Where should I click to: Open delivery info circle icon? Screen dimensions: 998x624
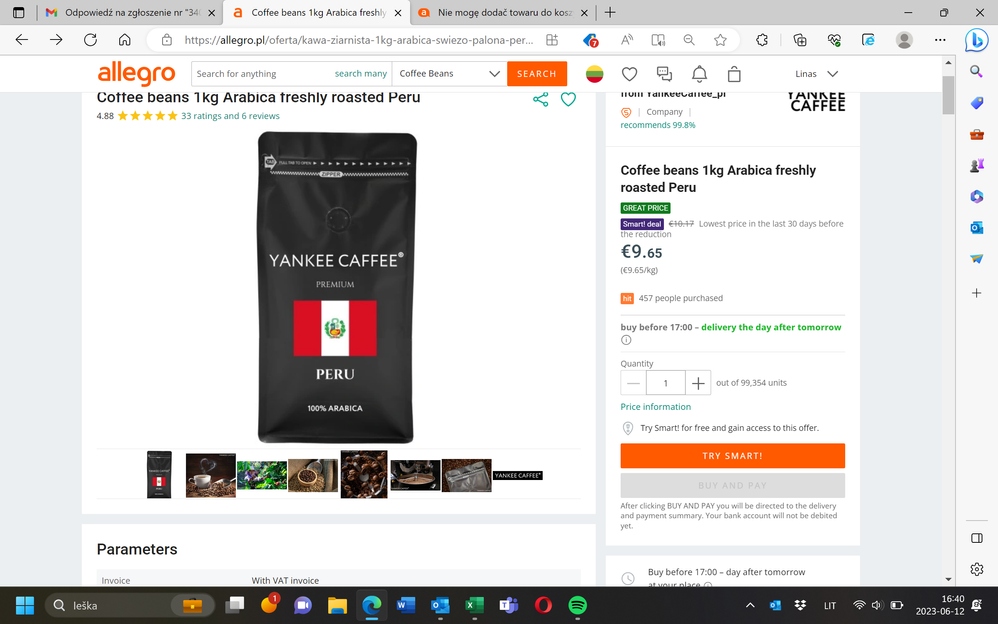pyautogui.click(x=626, y=340)
